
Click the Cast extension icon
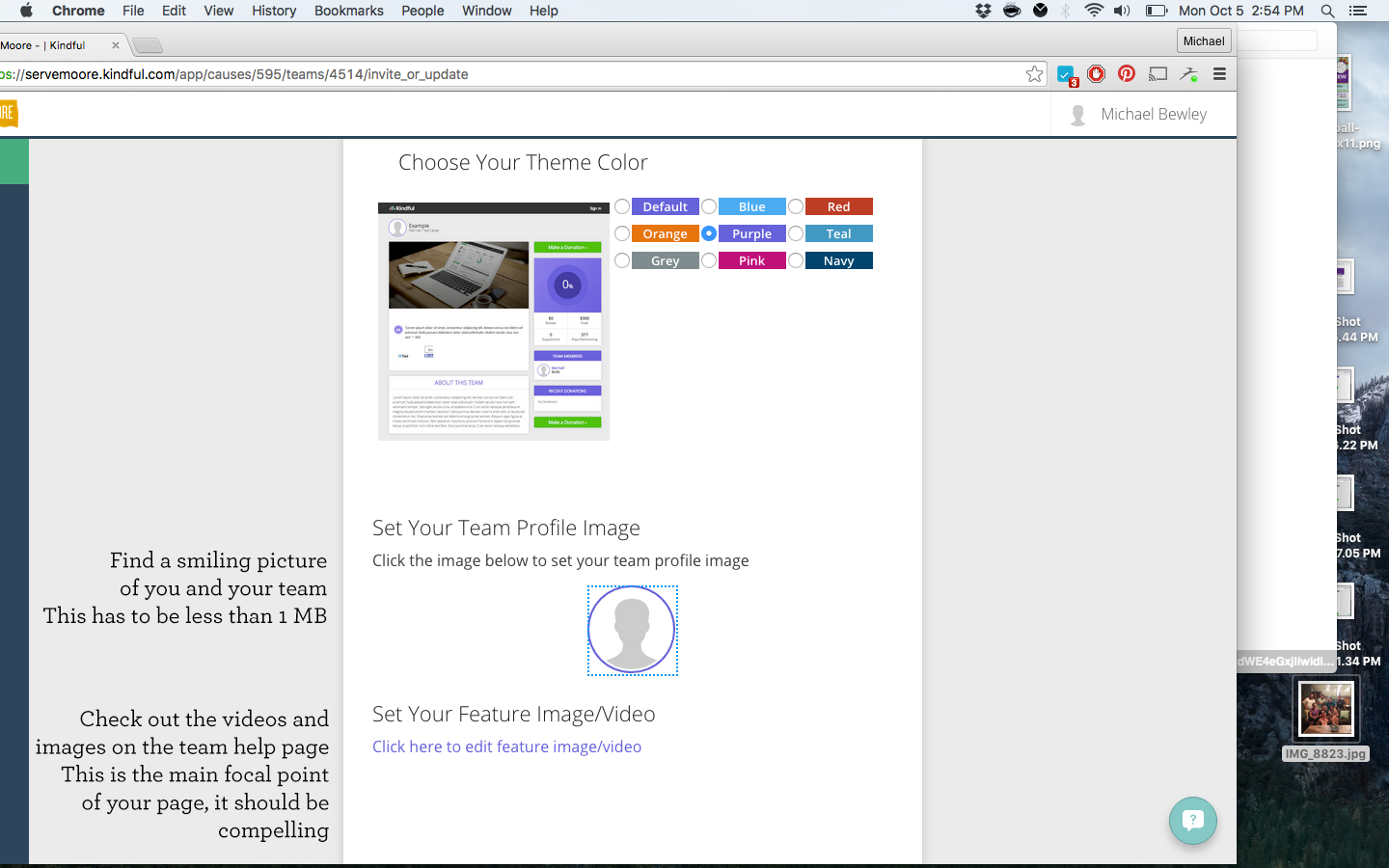(1157, 73)
